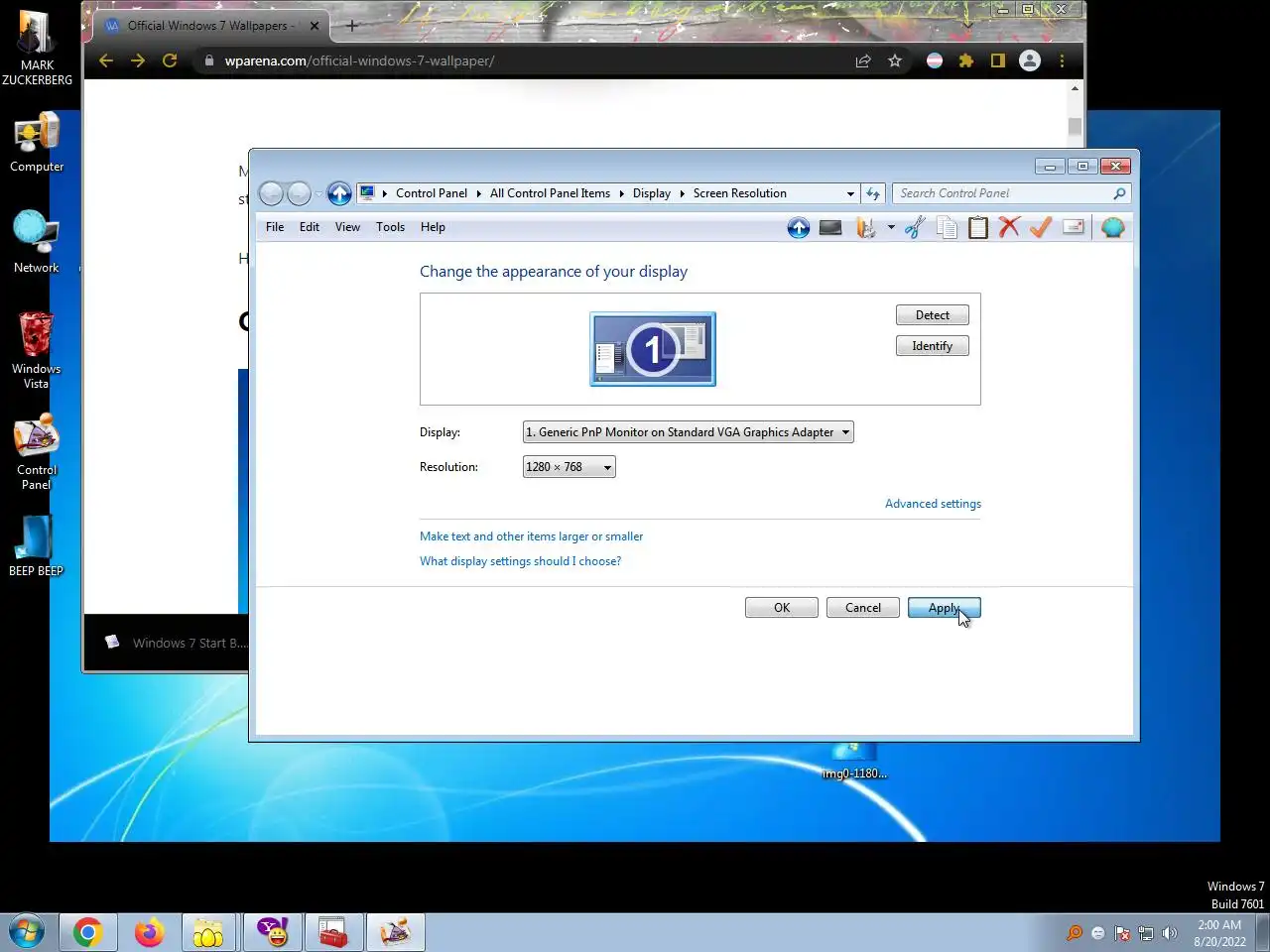Click the black screen toolbar icon
1270x952 pixels.
(830, 228)
